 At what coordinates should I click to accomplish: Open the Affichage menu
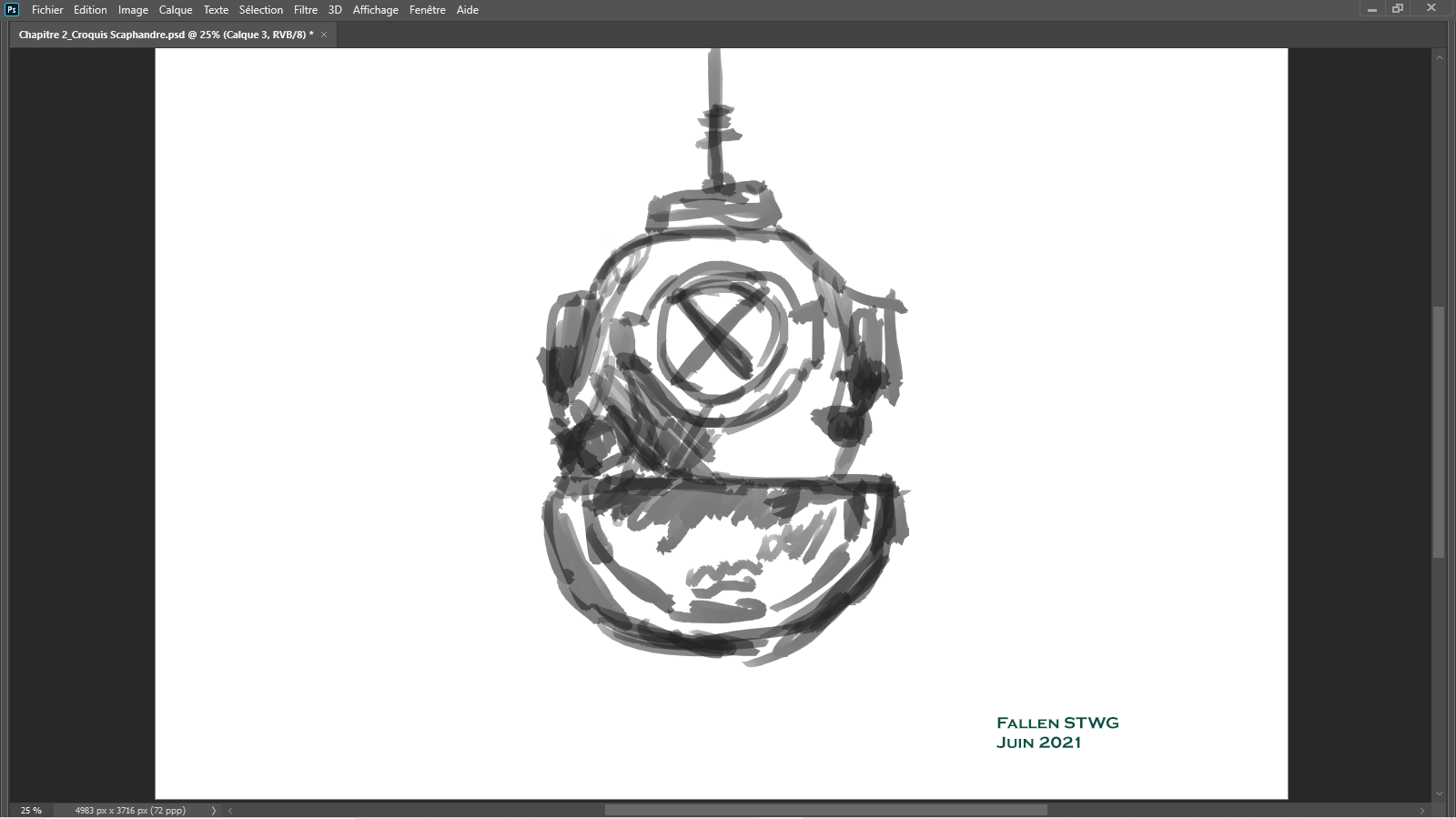pyautogui.click(x=375, y=10)
